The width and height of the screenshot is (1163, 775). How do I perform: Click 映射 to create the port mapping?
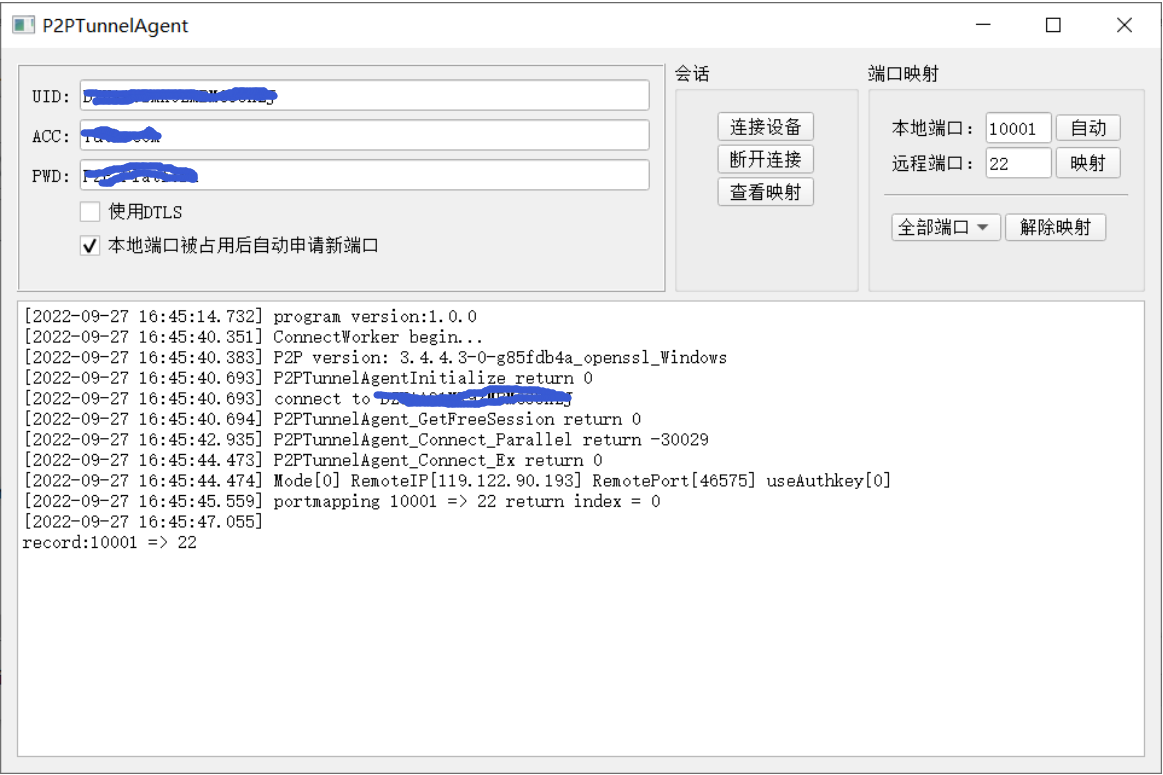coord(1088,162)
